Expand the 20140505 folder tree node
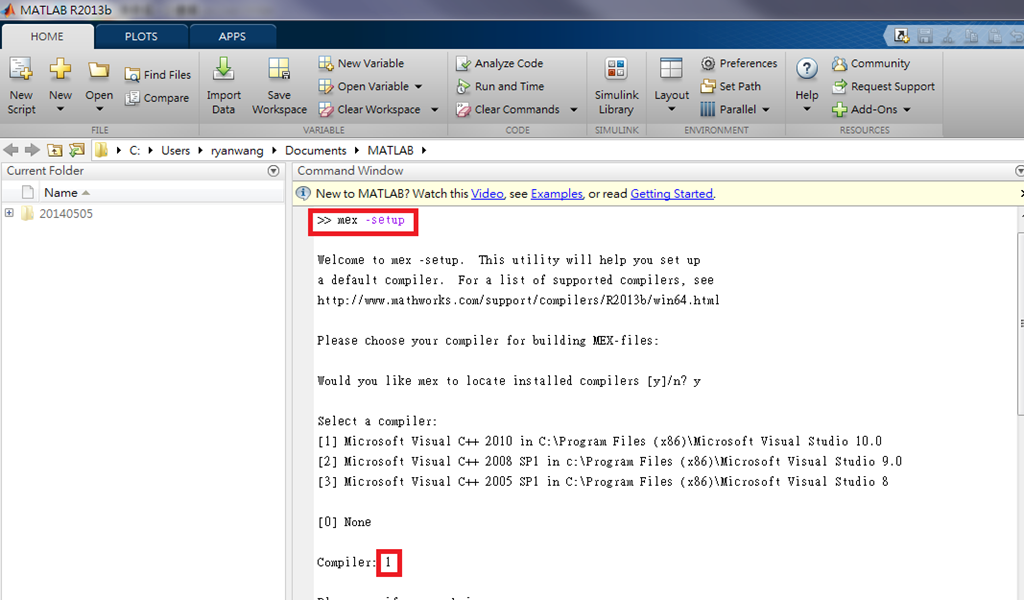The image size is (1024, 600). click(9, 213)
